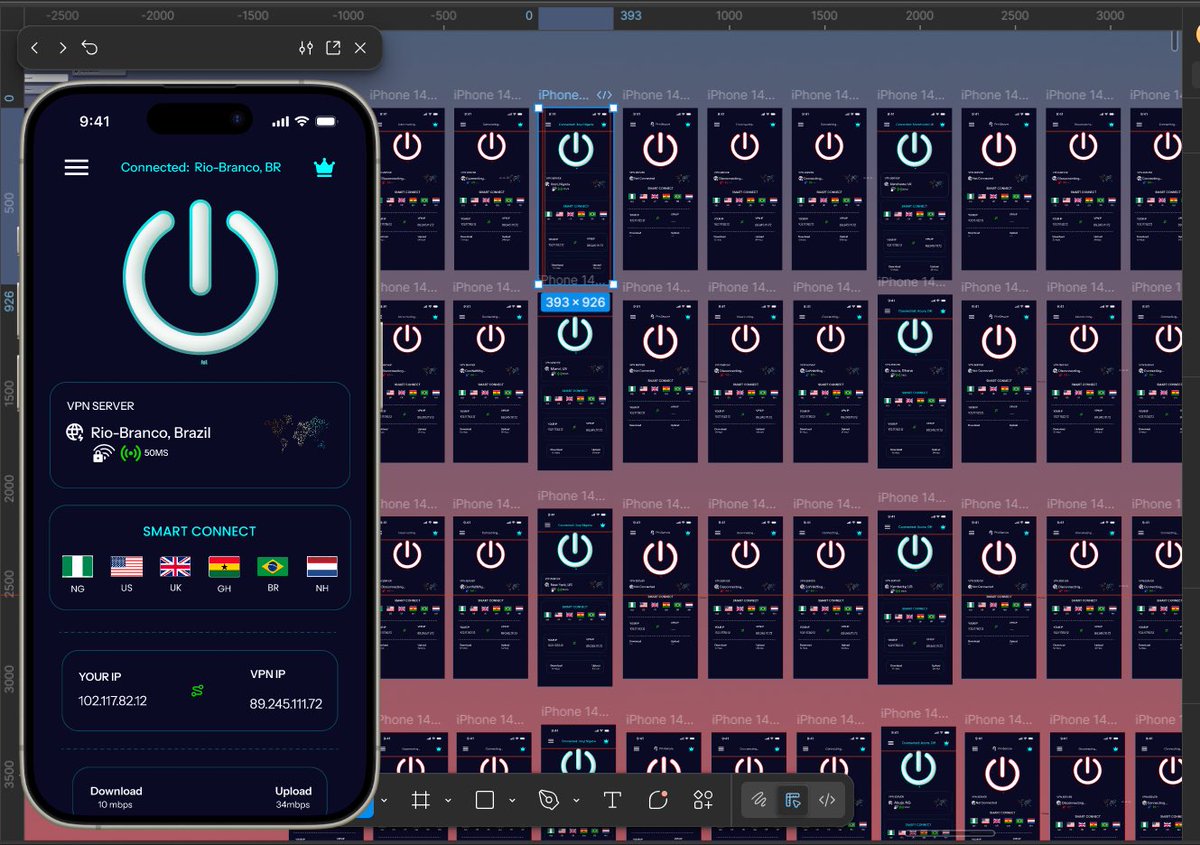Click the YOUR IP address 102.117.82.12
The width and height of the screenshot is (1200, 845).
(113, 700)
